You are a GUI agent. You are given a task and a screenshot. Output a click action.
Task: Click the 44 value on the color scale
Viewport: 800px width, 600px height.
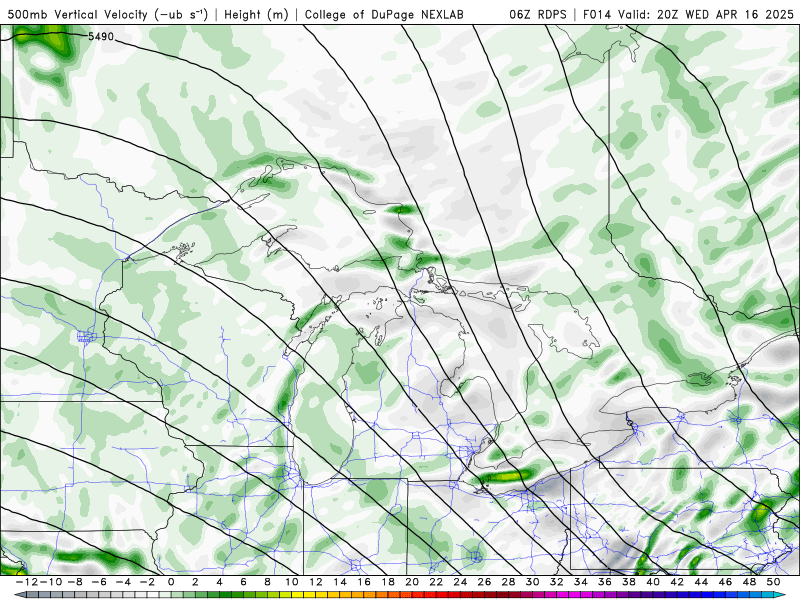[701, 582]
